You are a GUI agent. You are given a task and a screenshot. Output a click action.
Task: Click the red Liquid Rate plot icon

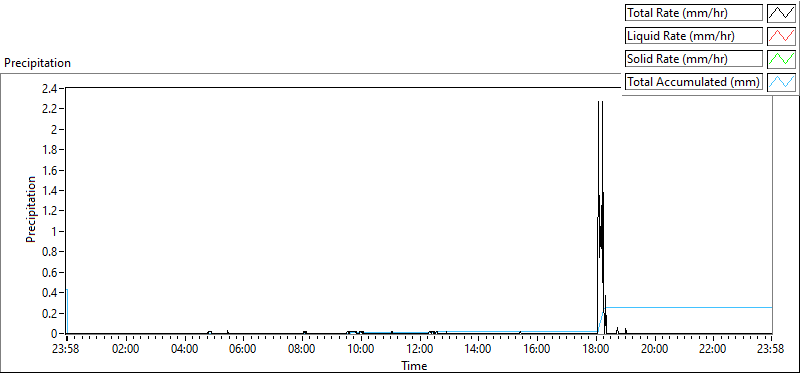[x=782, y=36]
